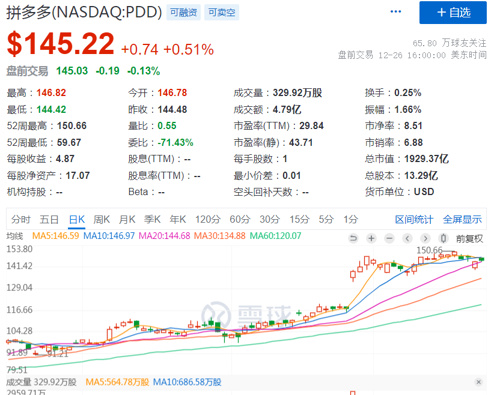
Task: Click the 可卖空 short-selling tag
Action: tap(222, 13)
